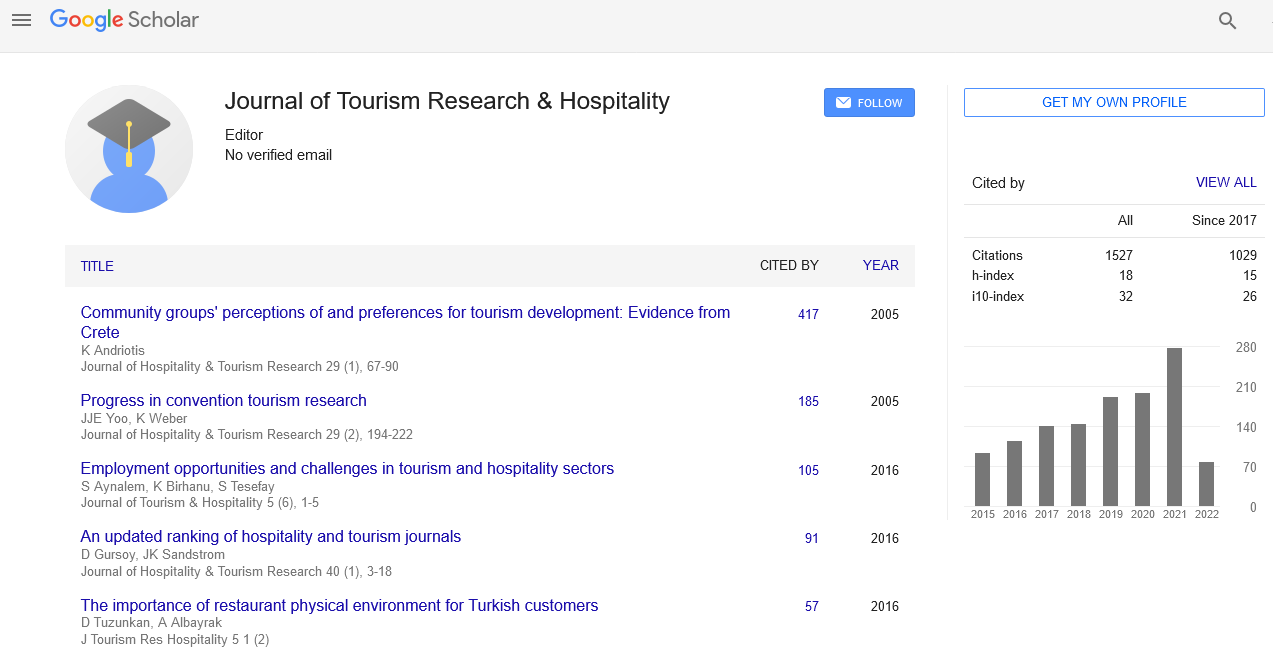Open the Community groups' perceptions article
1273x652 pixels.
(x=405, y=322)
